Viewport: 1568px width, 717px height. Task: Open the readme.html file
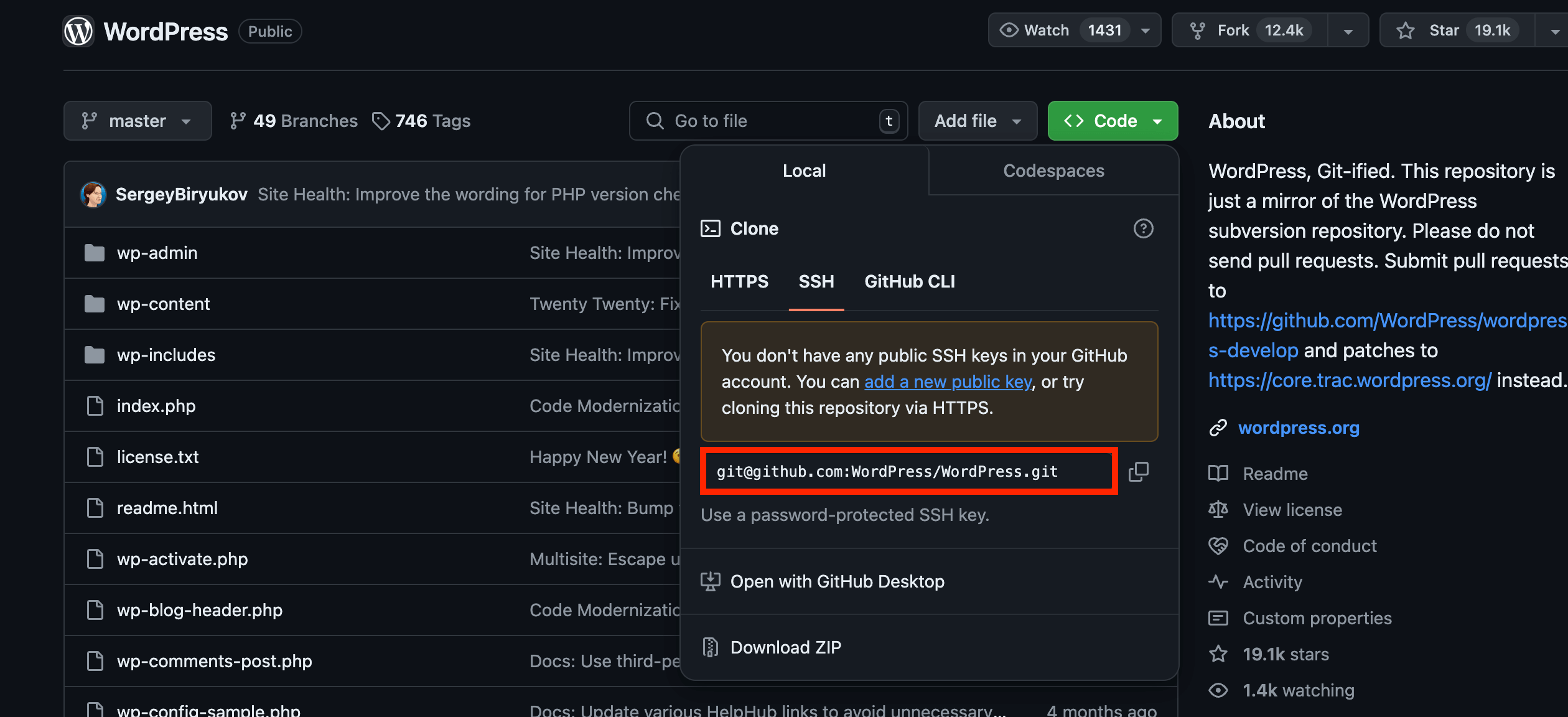tap(167, 508)
